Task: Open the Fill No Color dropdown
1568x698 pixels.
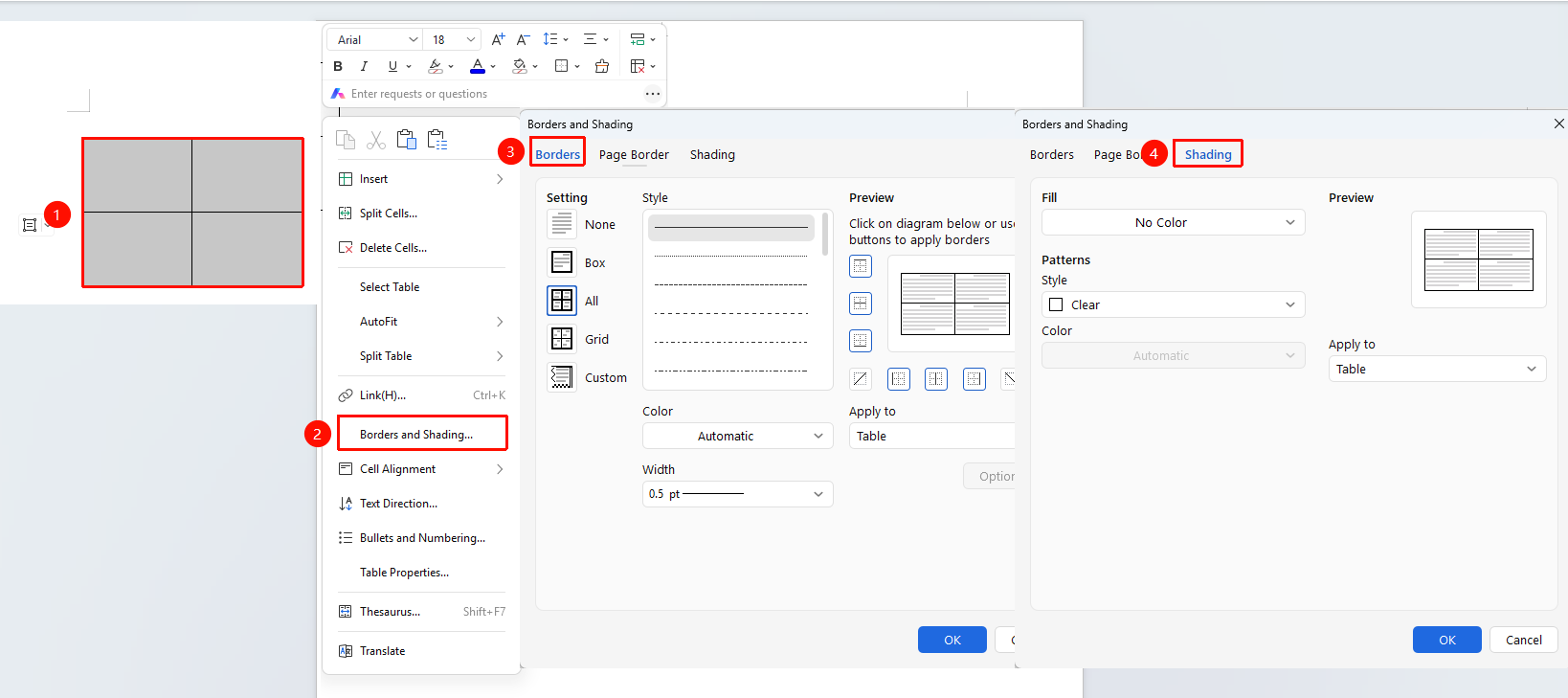Action: (x=1174, y=222)
